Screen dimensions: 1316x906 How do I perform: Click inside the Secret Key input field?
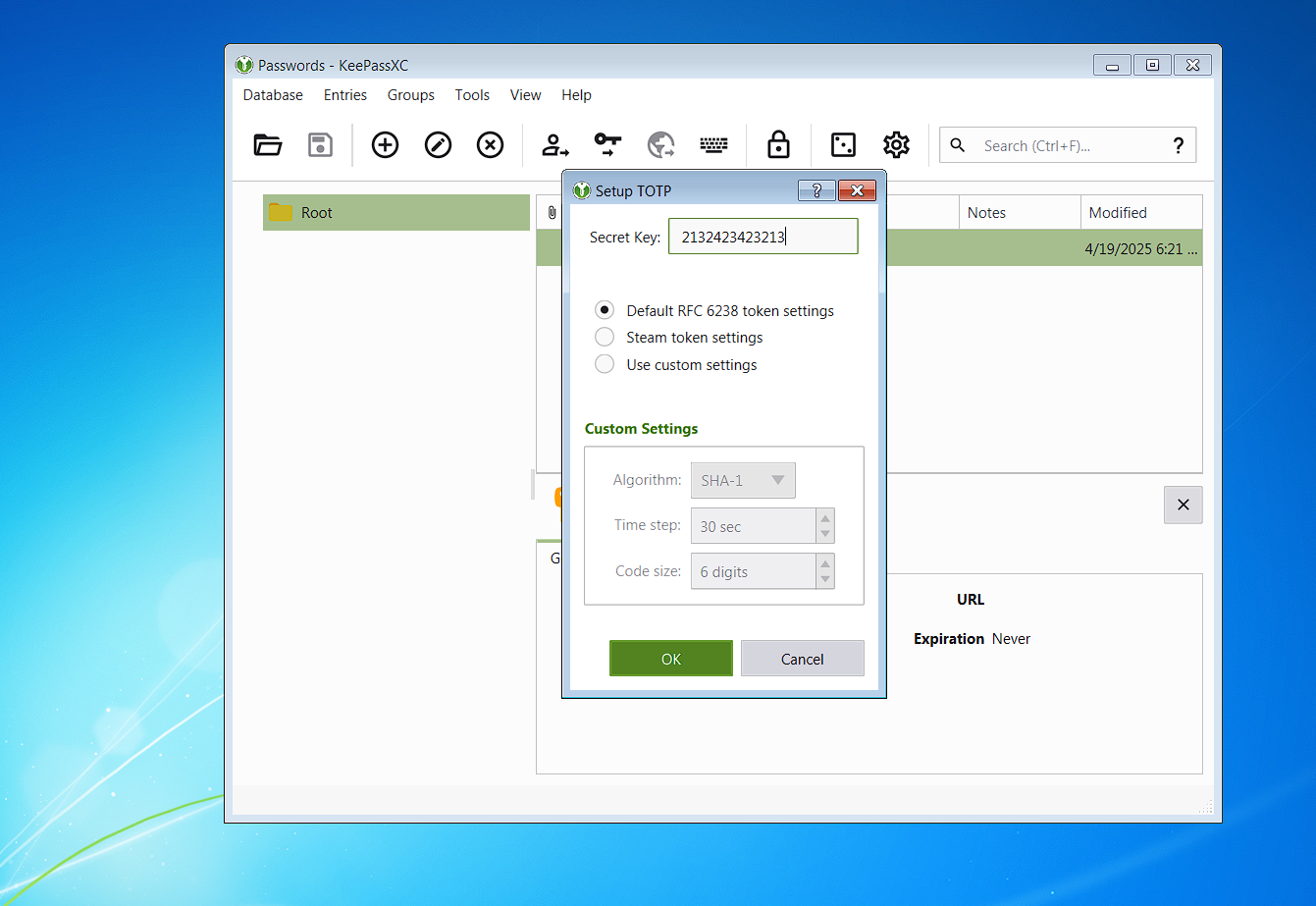[x=763, y=236]
